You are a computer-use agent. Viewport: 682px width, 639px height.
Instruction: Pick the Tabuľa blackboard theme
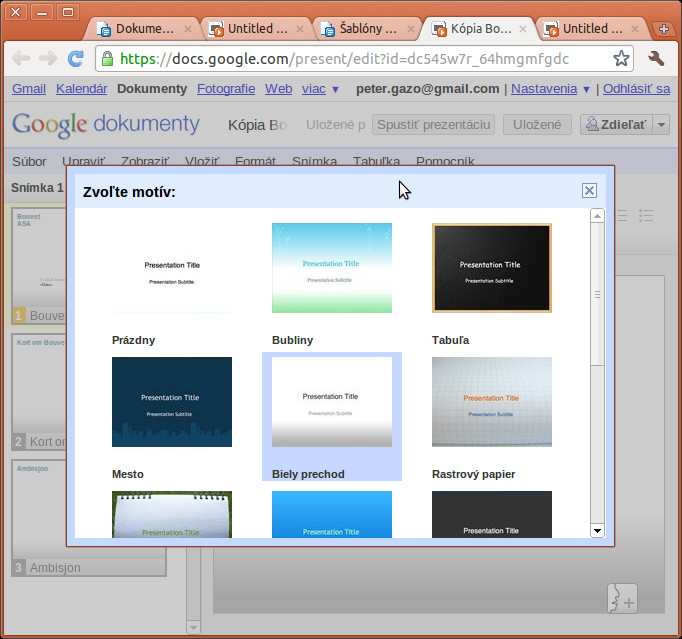492,268
